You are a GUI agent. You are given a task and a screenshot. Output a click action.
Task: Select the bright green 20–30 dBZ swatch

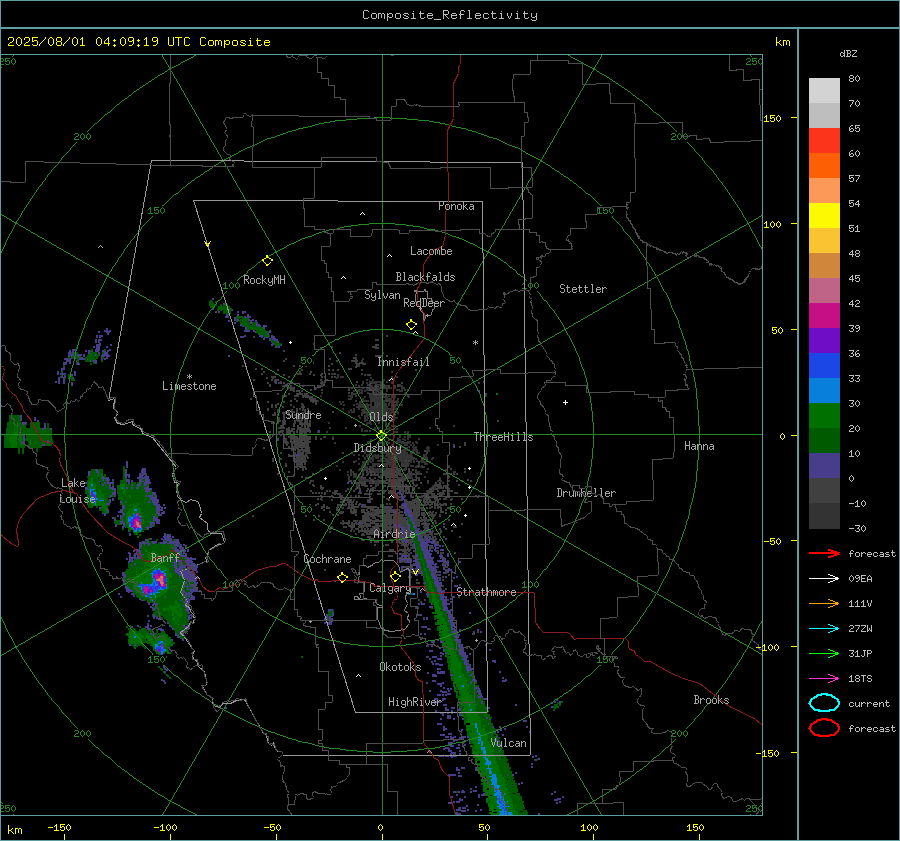coord(824,416)
